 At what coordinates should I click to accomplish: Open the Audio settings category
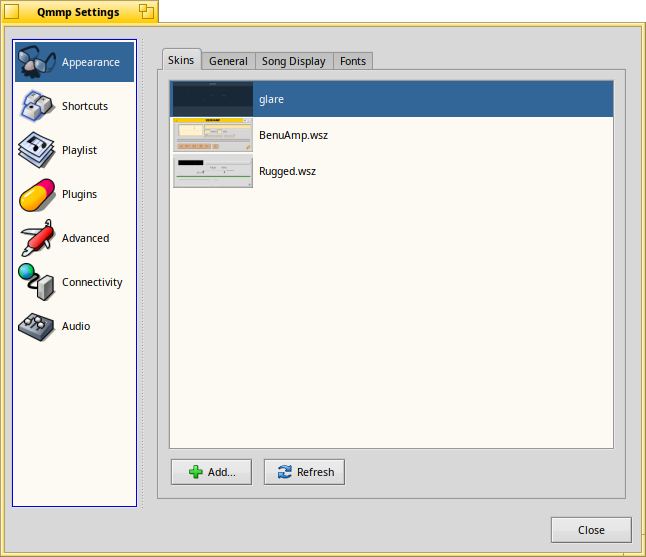point(76,326)
